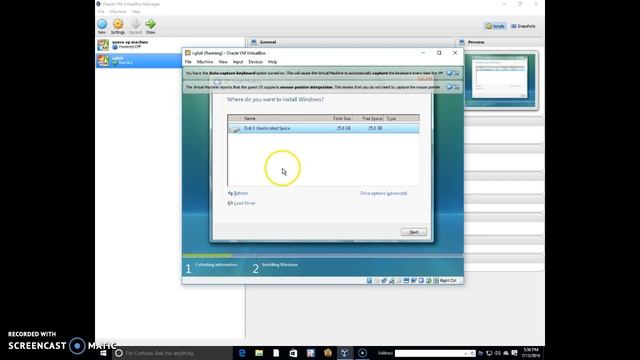Screen dimensions: 640x360
Task: Click the Next button in Windows setup
Action: tap(413, 232)
